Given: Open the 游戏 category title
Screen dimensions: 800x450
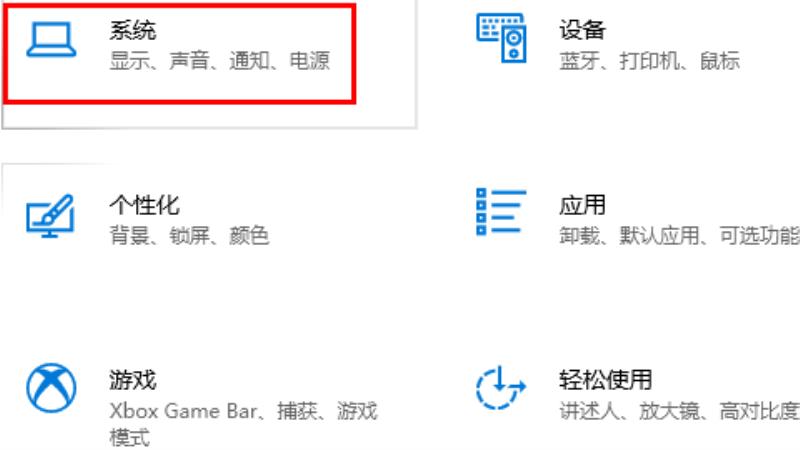Looking at the screenshot, I should [133, 380].
